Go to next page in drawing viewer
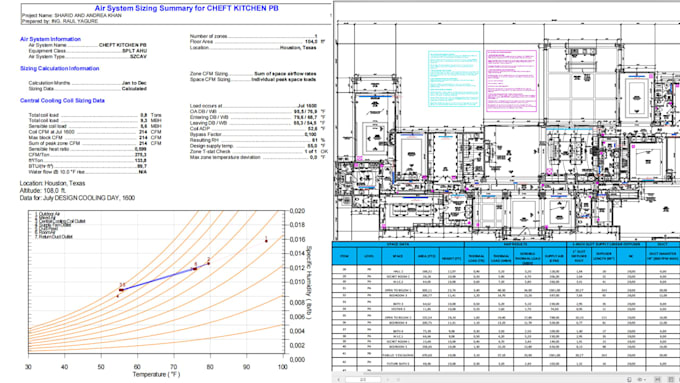The height and width of the screenshot is (383, 680). [x=388, y=380]
